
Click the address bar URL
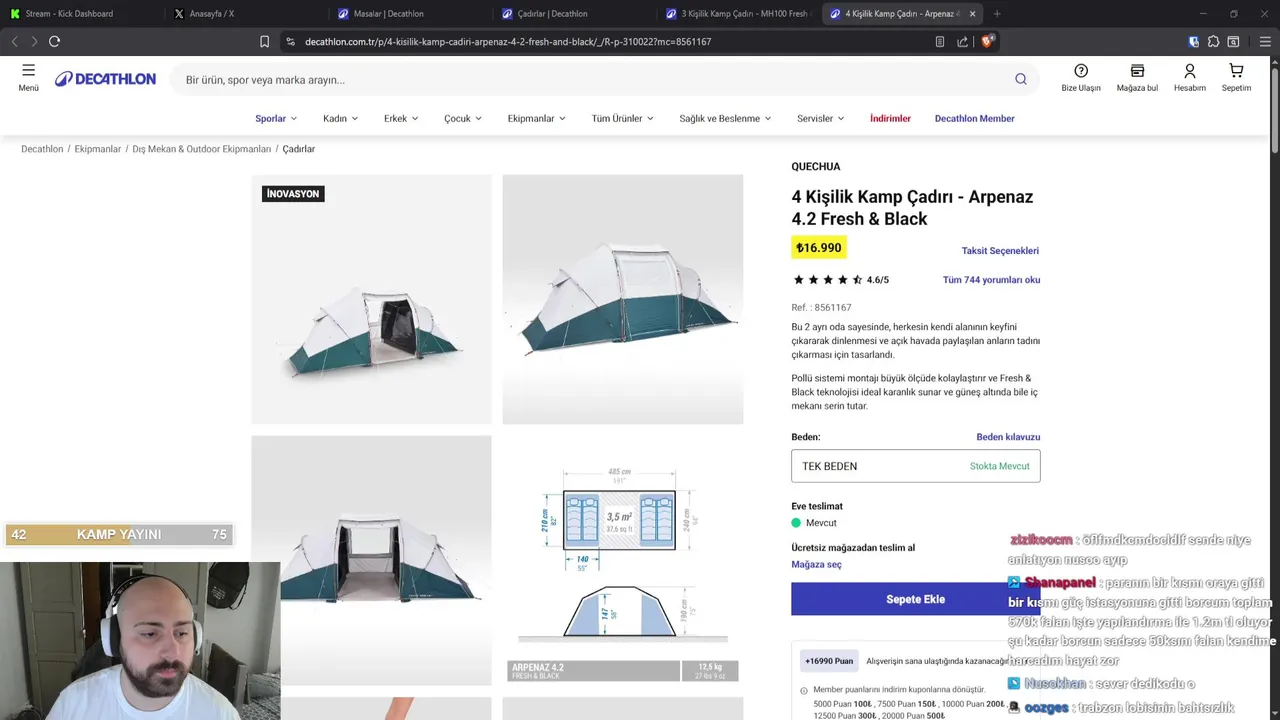tap(508, 41)
